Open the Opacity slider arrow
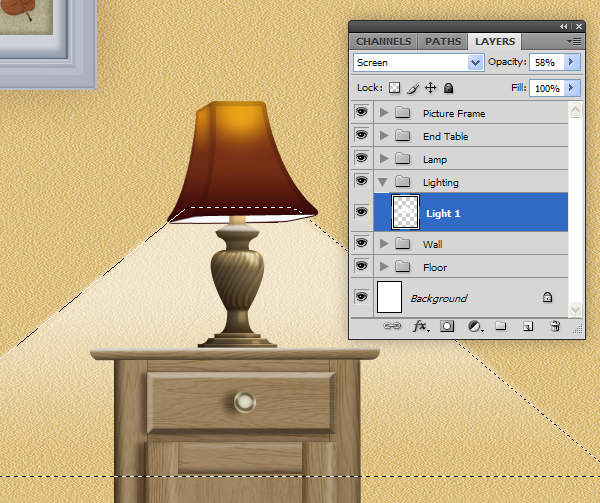The image size is (600, 503). 572,62
